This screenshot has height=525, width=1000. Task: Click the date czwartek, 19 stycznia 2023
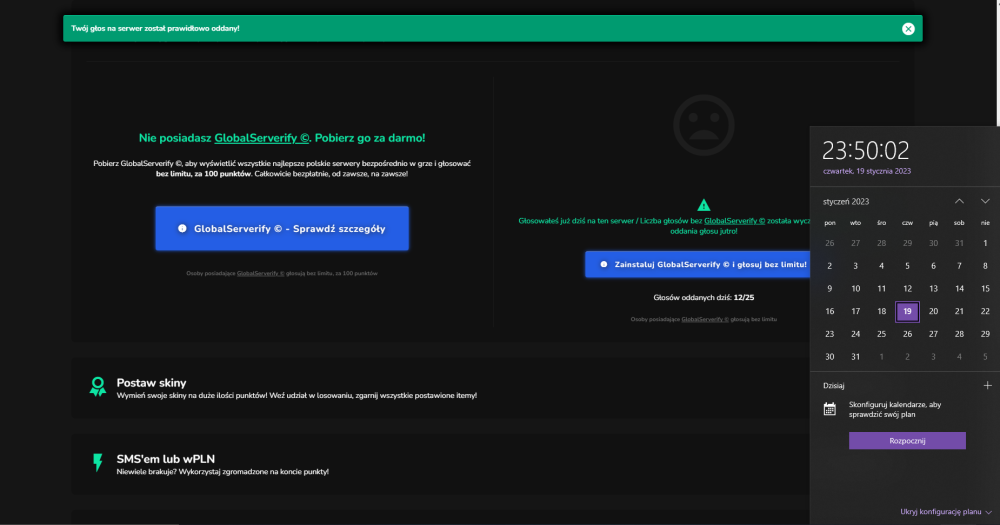[x=867, y=171]
